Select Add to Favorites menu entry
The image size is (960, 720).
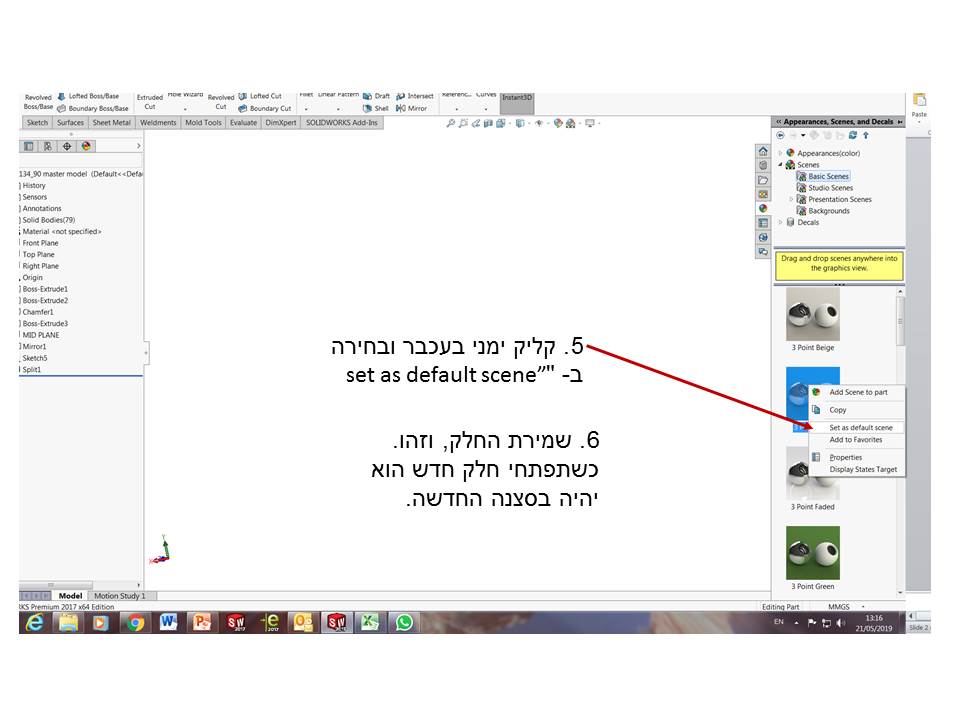pos(855,440)
